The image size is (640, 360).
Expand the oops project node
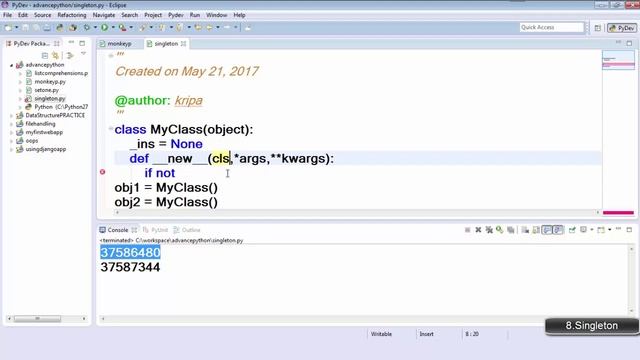point(11,141)
